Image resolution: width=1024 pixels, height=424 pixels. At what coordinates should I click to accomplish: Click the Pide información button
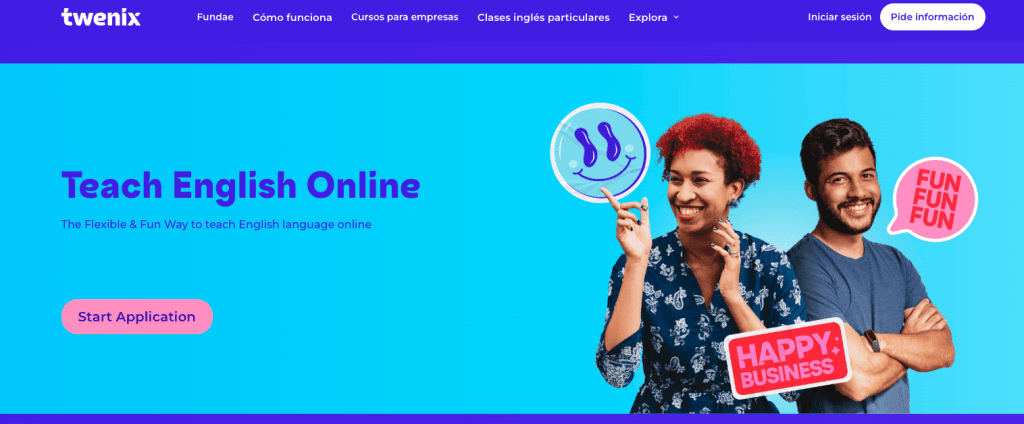coord(932,17)
